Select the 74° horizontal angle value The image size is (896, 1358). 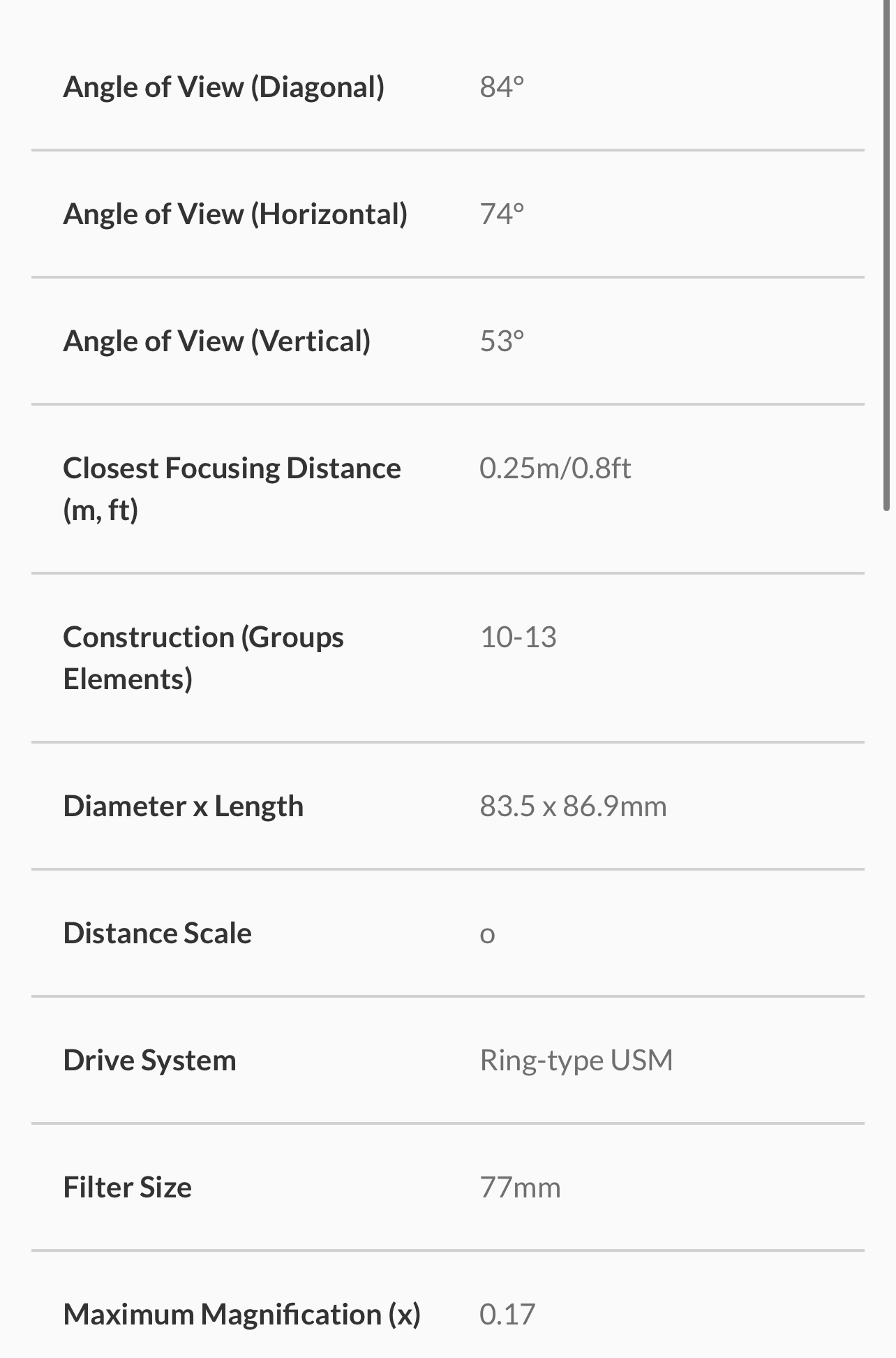coord(502,214)
